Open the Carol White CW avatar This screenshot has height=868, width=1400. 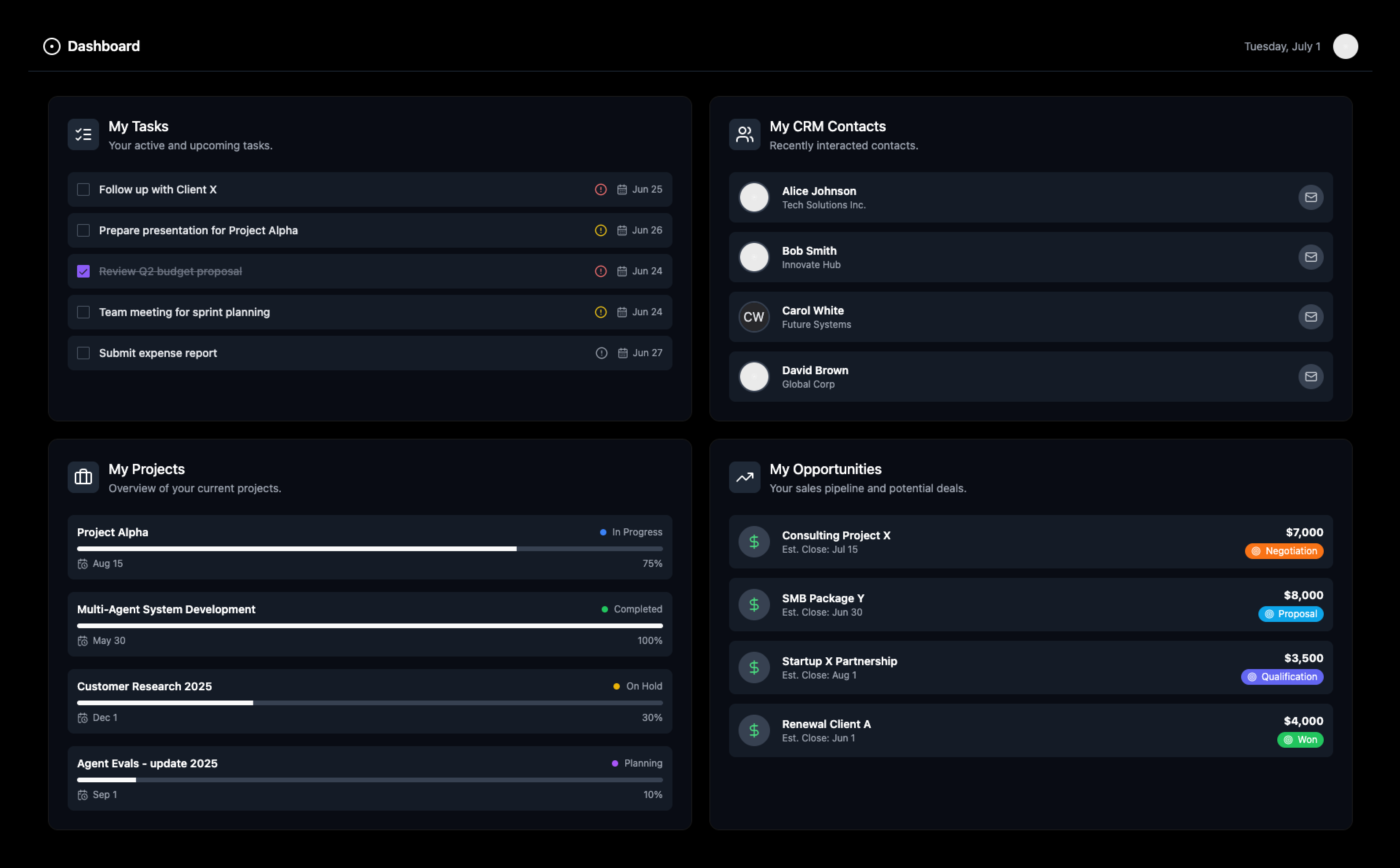click(x=753, y=317)
